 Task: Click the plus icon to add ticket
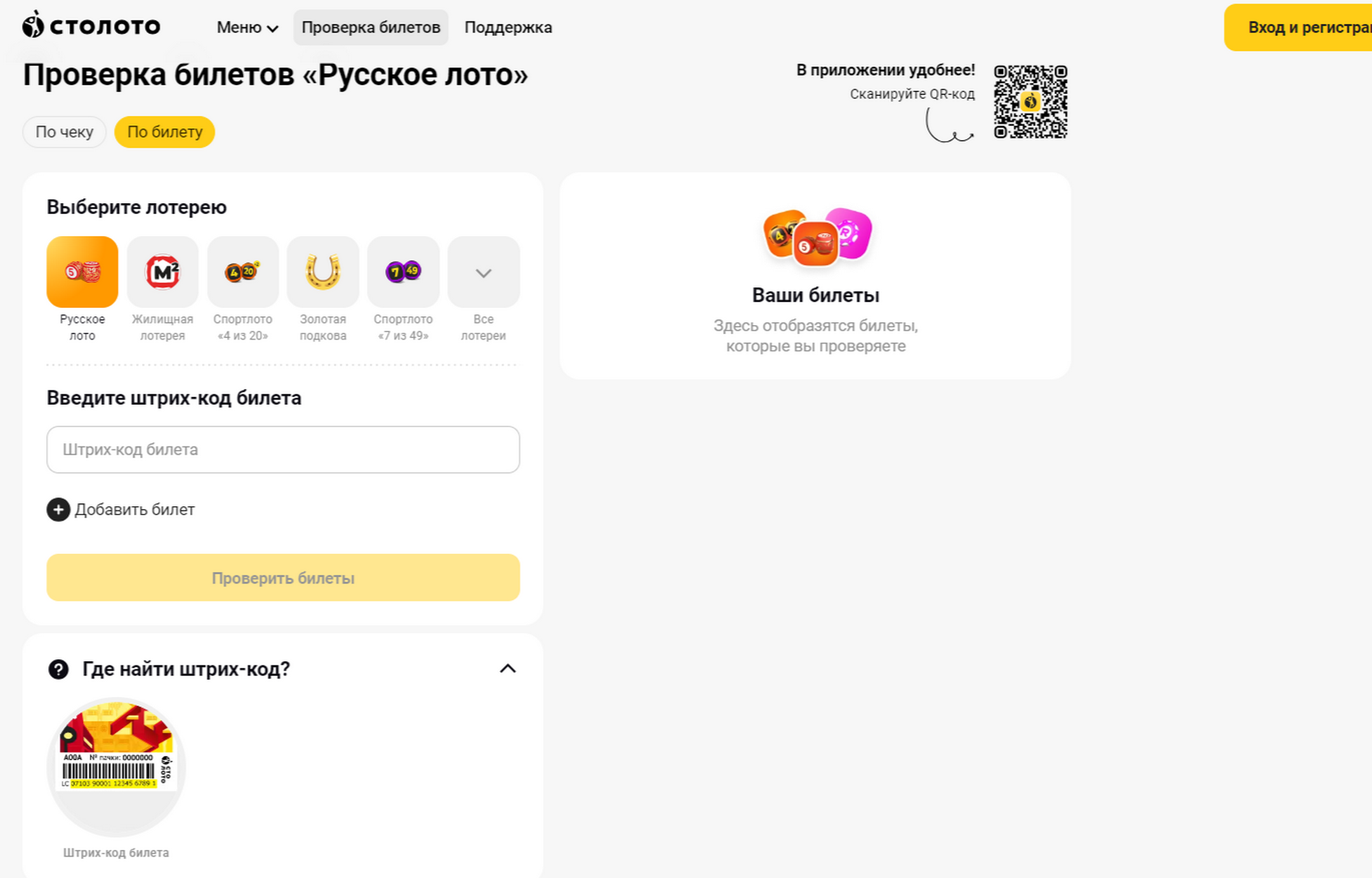(58, 510)
